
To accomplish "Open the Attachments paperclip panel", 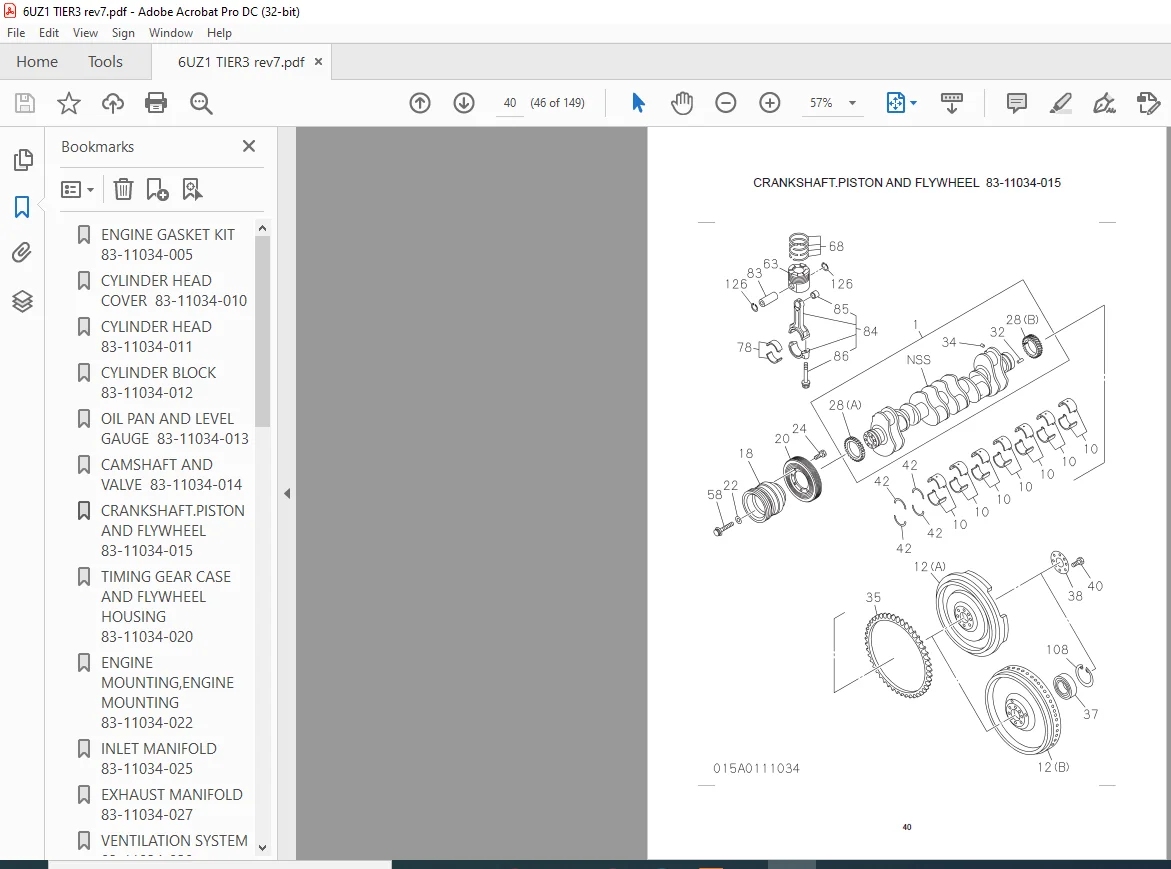I will [x=22, y=253].
